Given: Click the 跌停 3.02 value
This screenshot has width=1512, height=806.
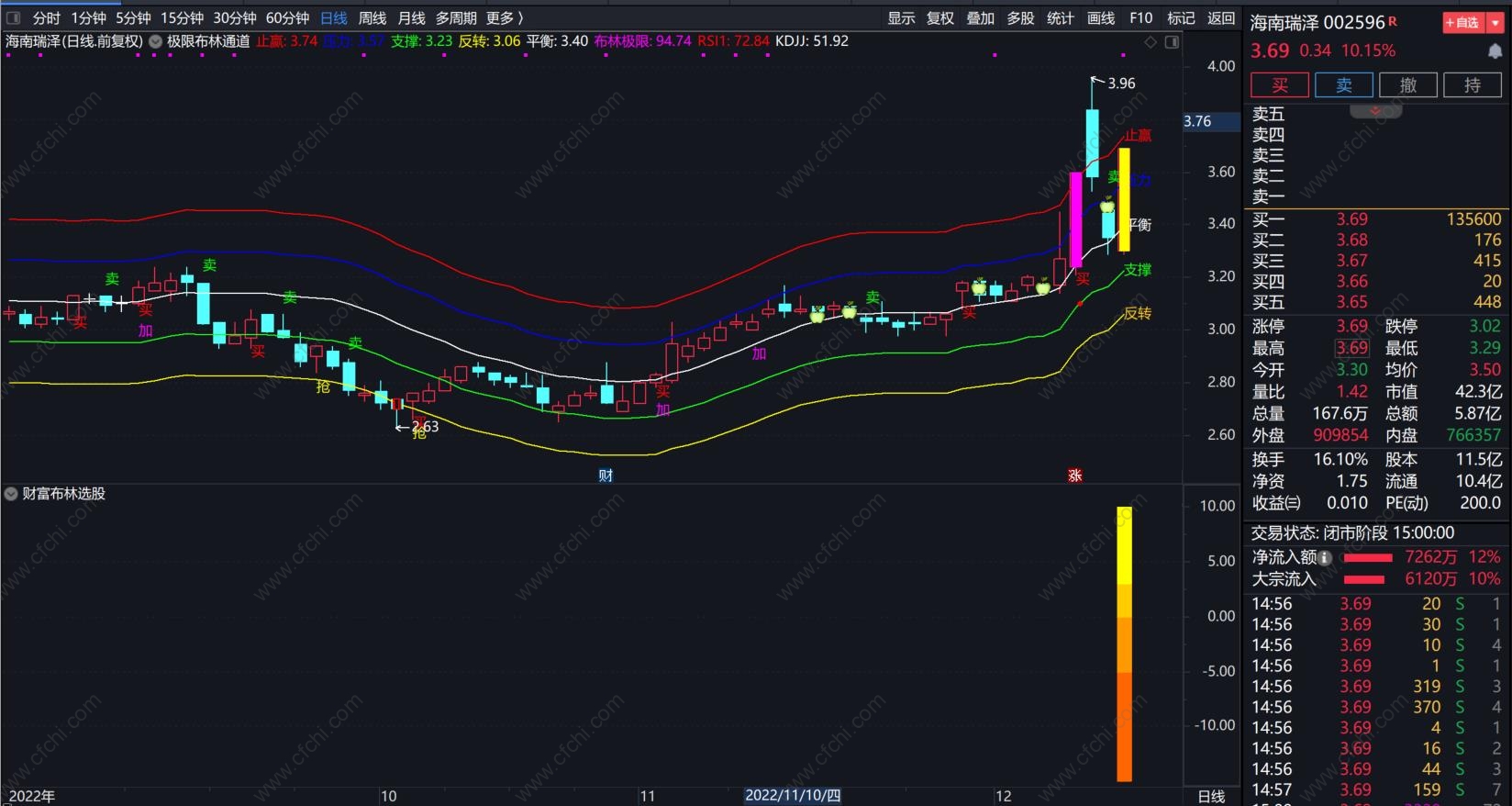Looking at the screenshot, I should tap(1484, 326).
